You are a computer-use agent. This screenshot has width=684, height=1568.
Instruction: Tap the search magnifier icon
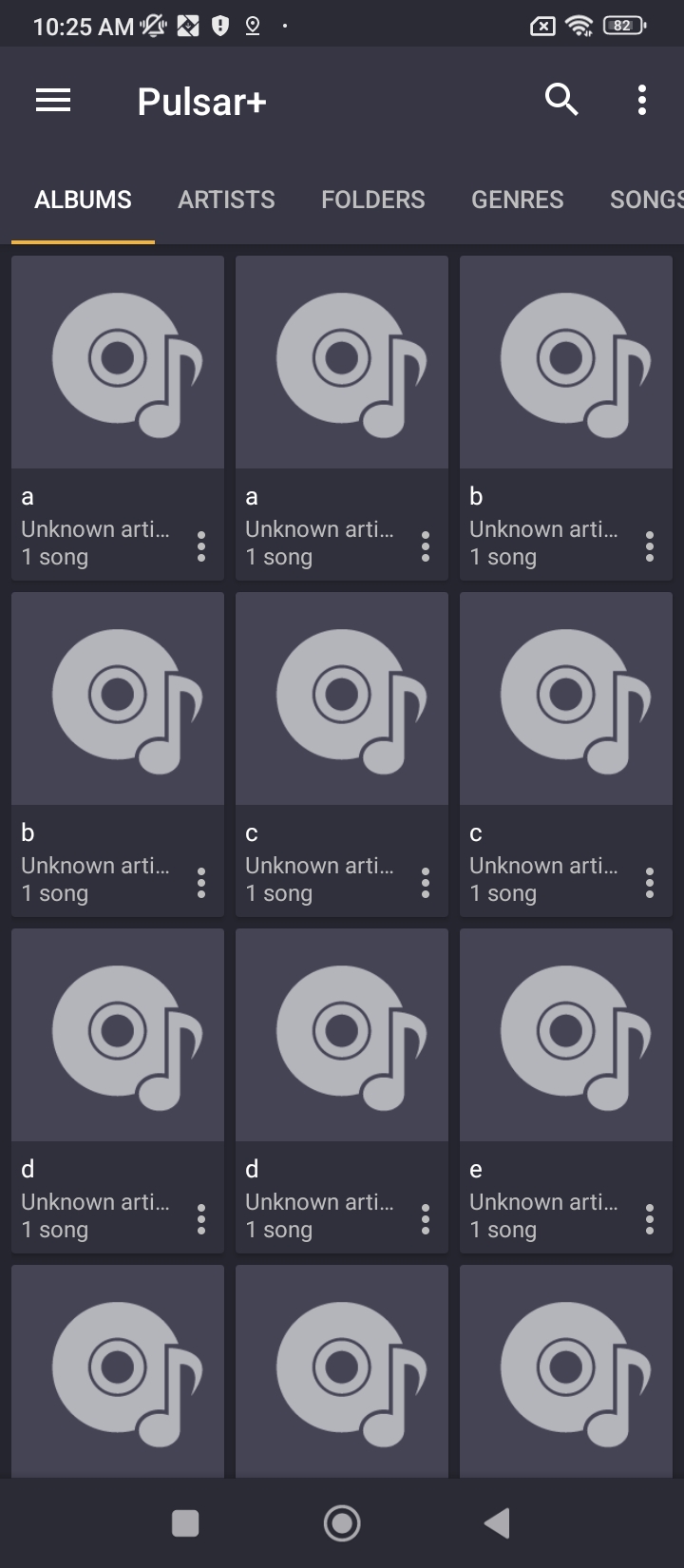tap(561, 99)
